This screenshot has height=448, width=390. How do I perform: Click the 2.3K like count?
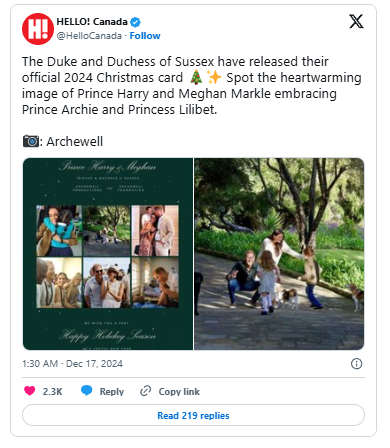(x=52, y=391)
